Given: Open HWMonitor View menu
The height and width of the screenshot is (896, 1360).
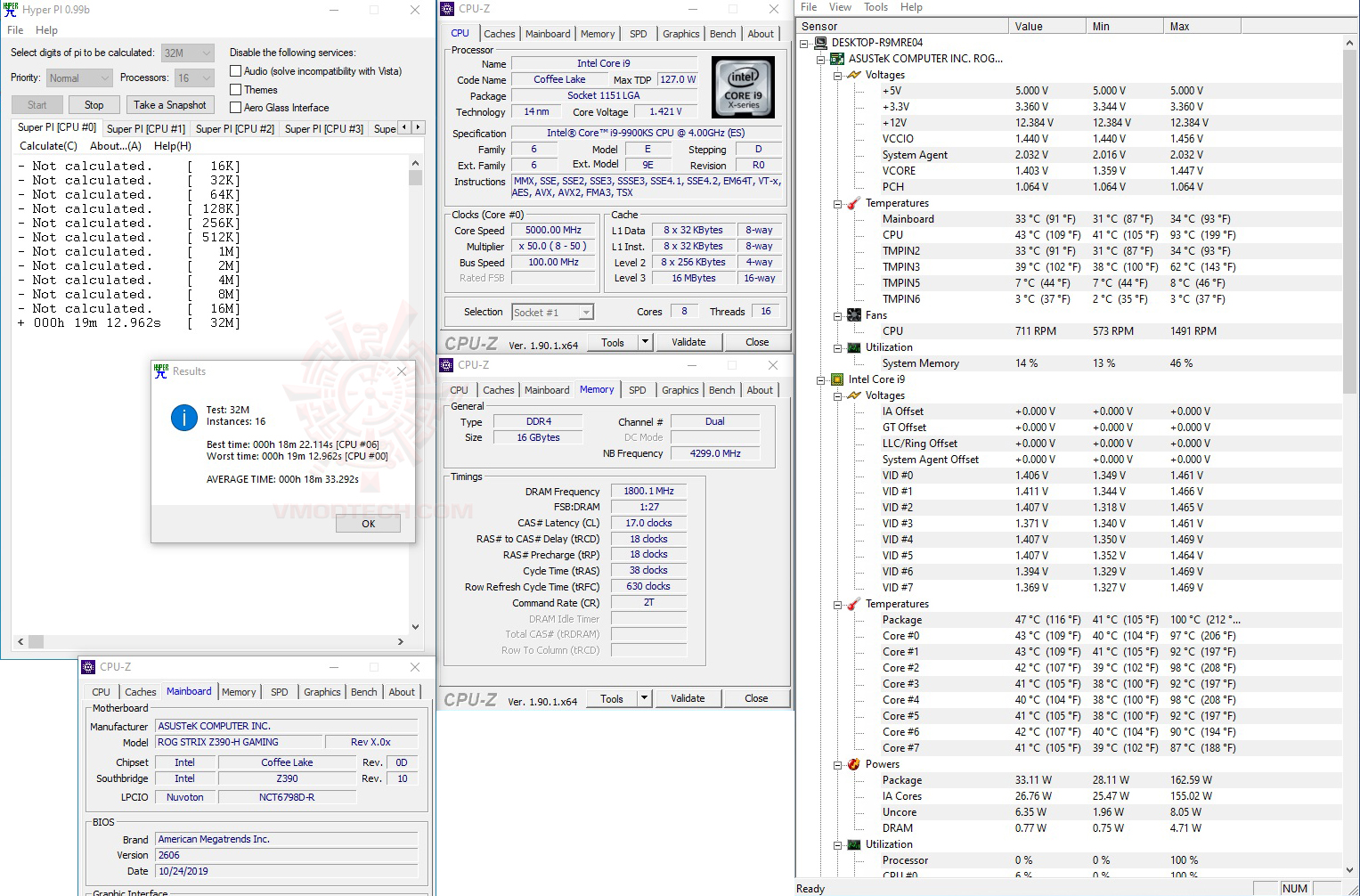Looking at the screenshot, I should [x=841, y=7].
